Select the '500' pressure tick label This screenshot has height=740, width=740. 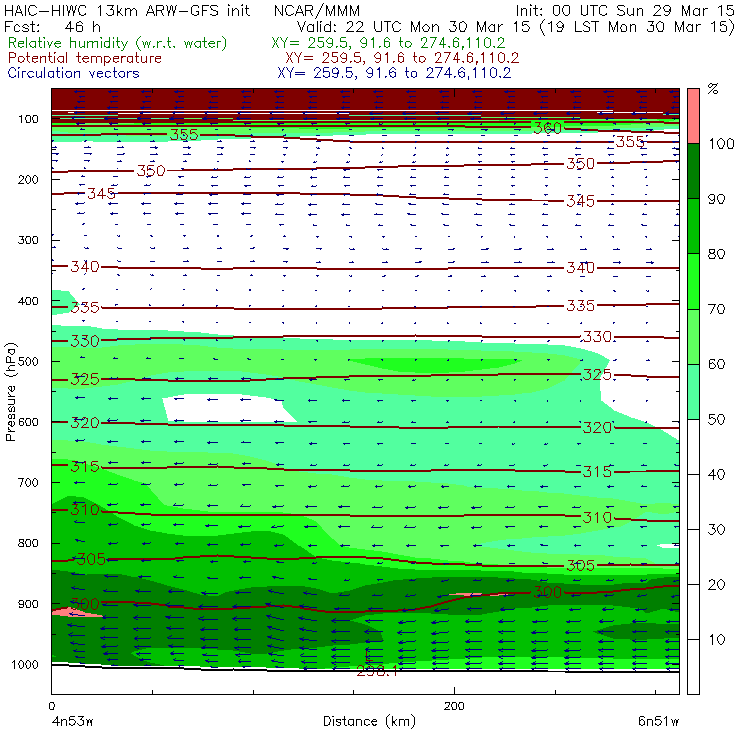coord(28,362)
